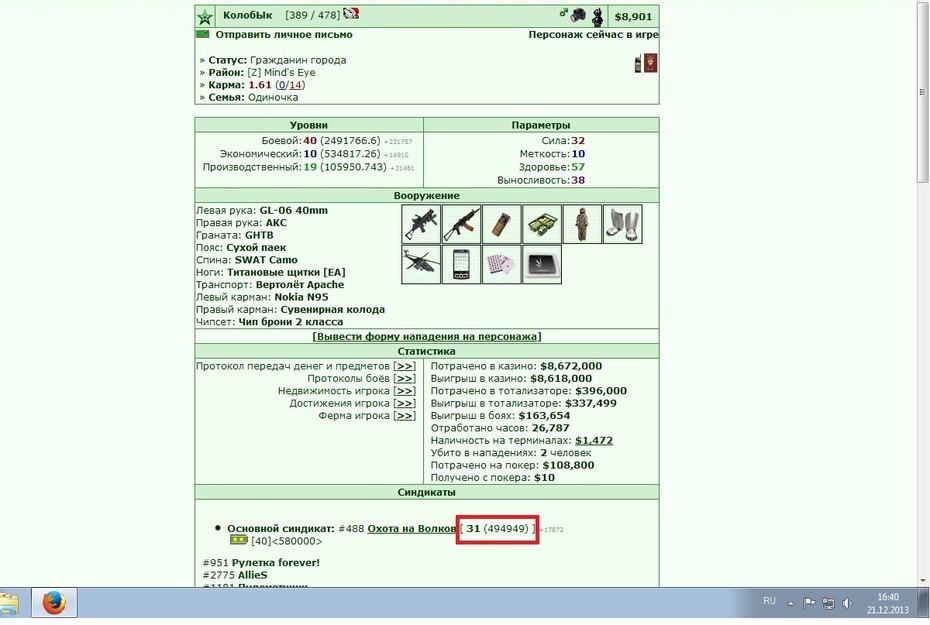
Task: Click the combat level value 40
Action: pyautogui.click(x=310, y=141)
